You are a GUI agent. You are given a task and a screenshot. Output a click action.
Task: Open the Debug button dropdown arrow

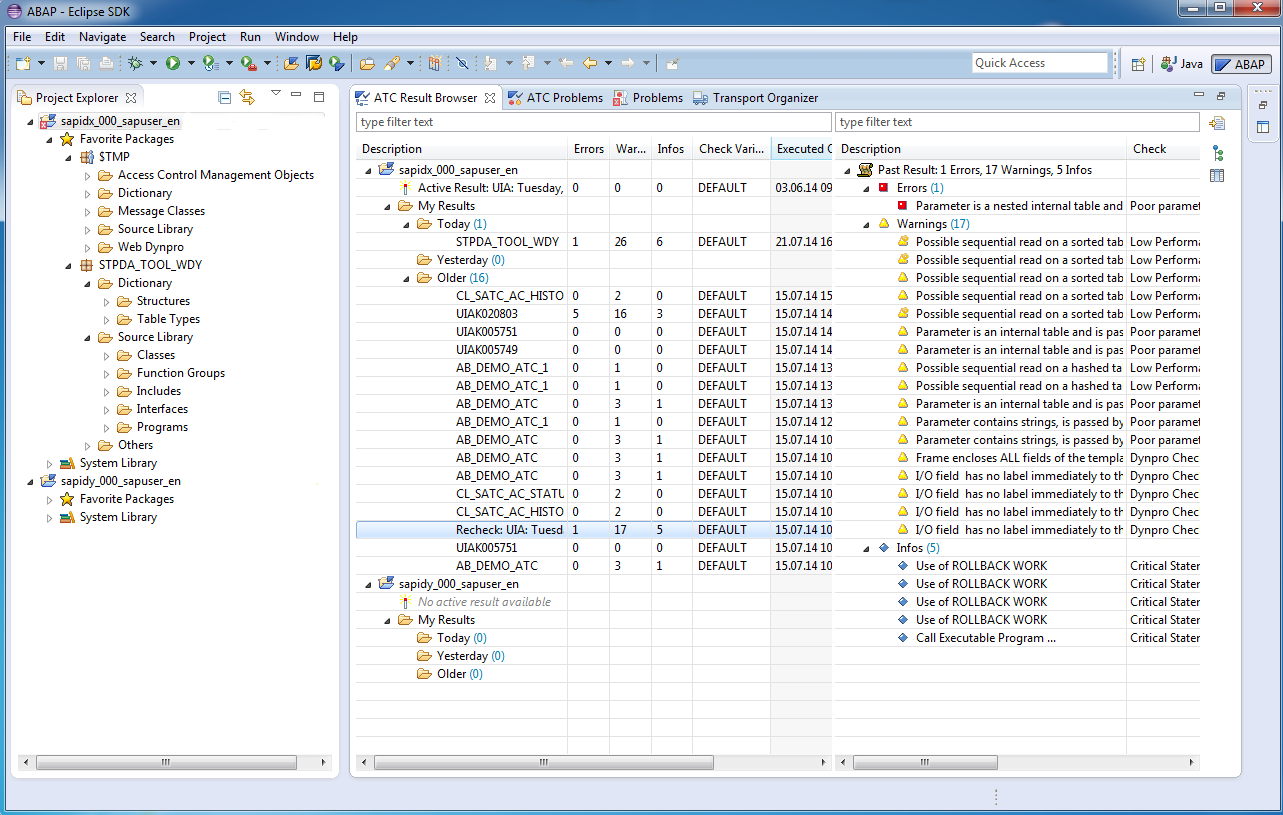click(x=153, y=63)
